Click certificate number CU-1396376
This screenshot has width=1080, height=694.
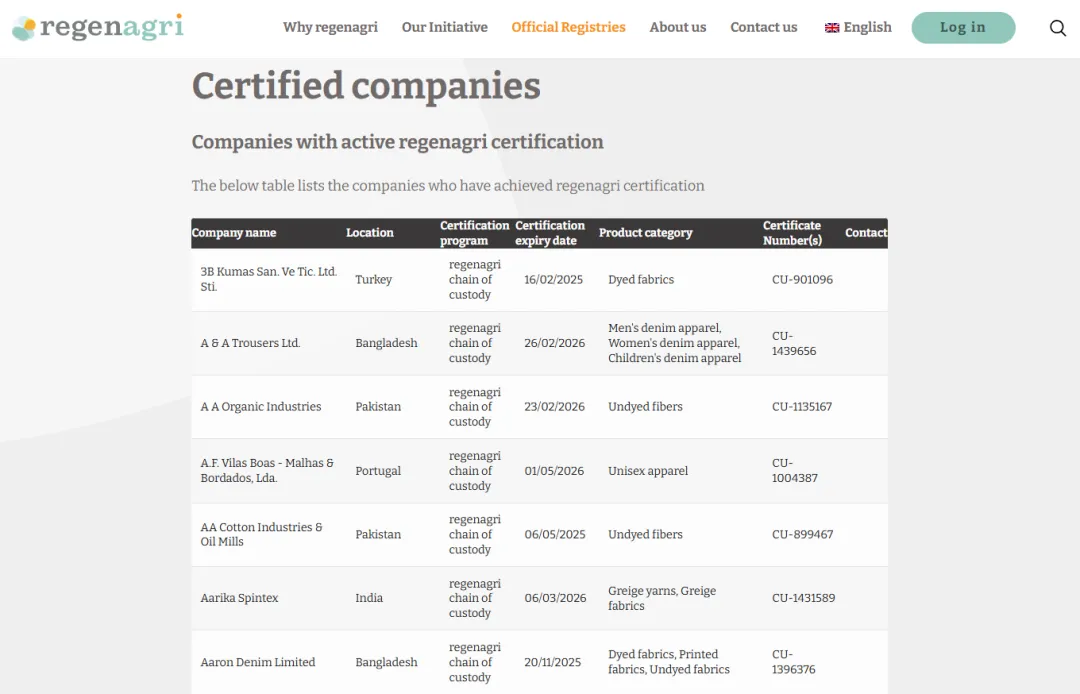point(793,662)
